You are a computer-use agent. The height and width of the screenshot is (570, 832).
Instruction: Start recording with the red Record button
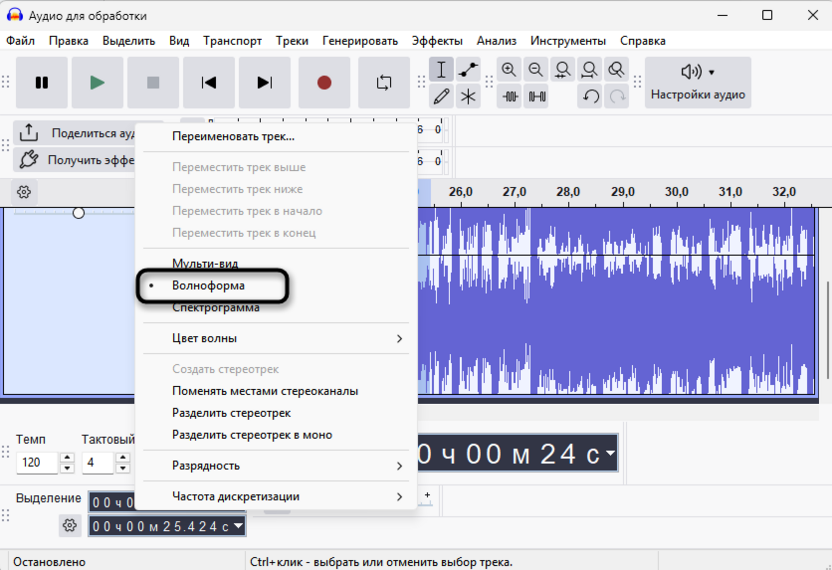coord(324,83)
